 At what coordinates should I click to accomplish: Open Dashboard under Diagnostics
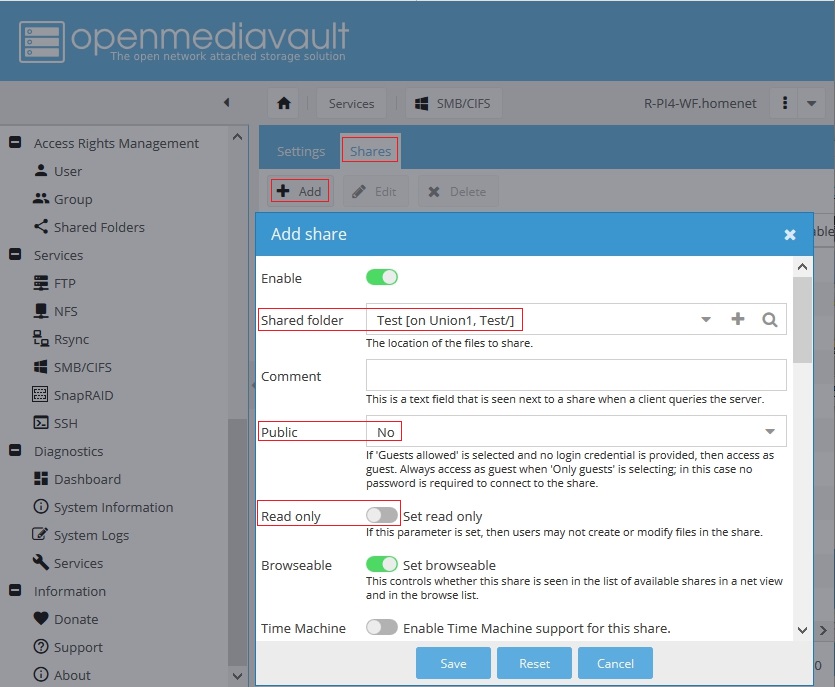click(86, 479)
